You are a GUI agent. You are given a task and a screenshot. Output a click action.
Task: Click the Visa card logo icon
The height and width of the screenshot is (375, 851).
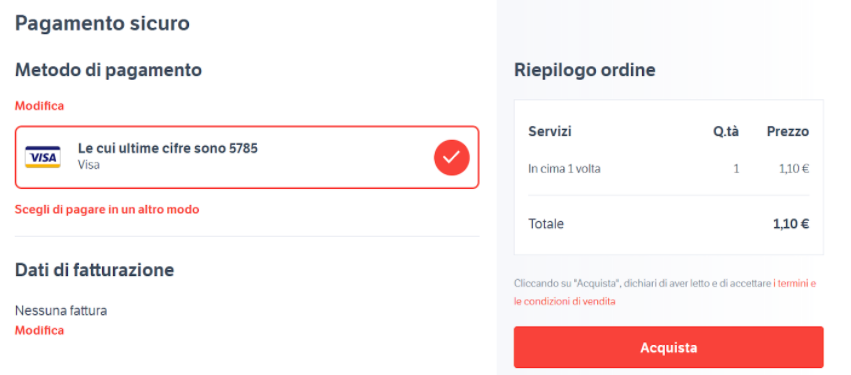43,157
